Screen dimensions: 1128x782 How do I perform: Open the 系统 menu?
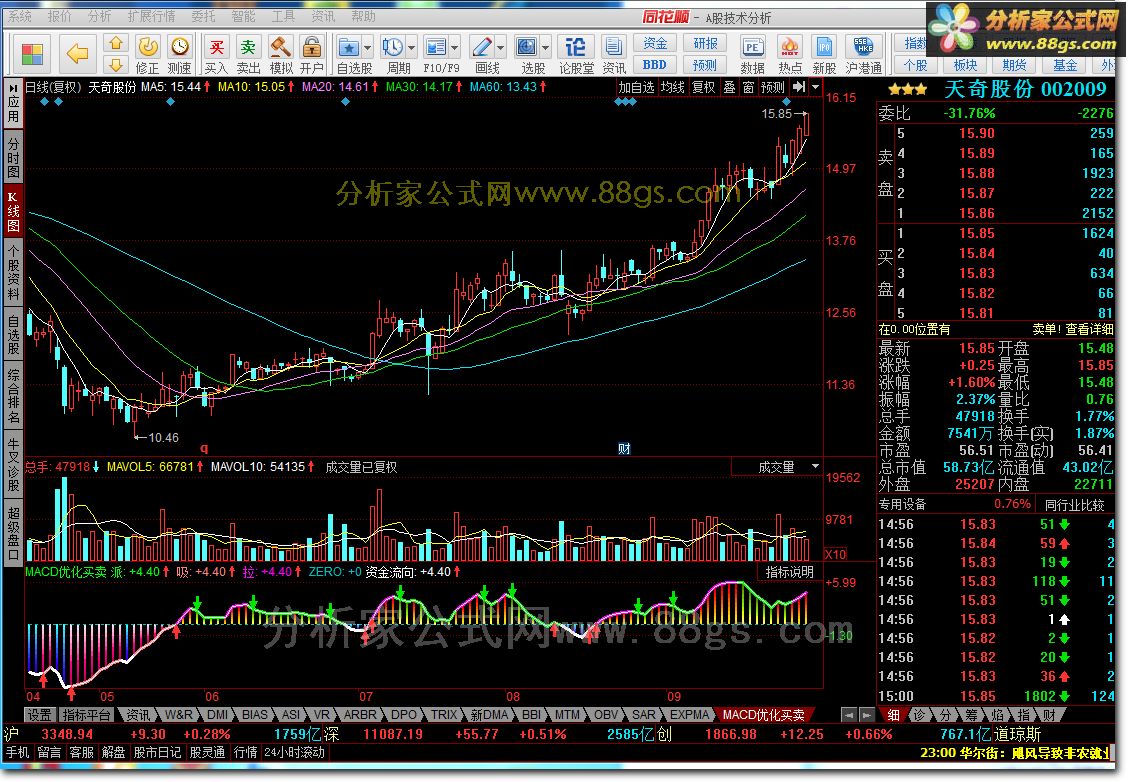click(19, 16)
